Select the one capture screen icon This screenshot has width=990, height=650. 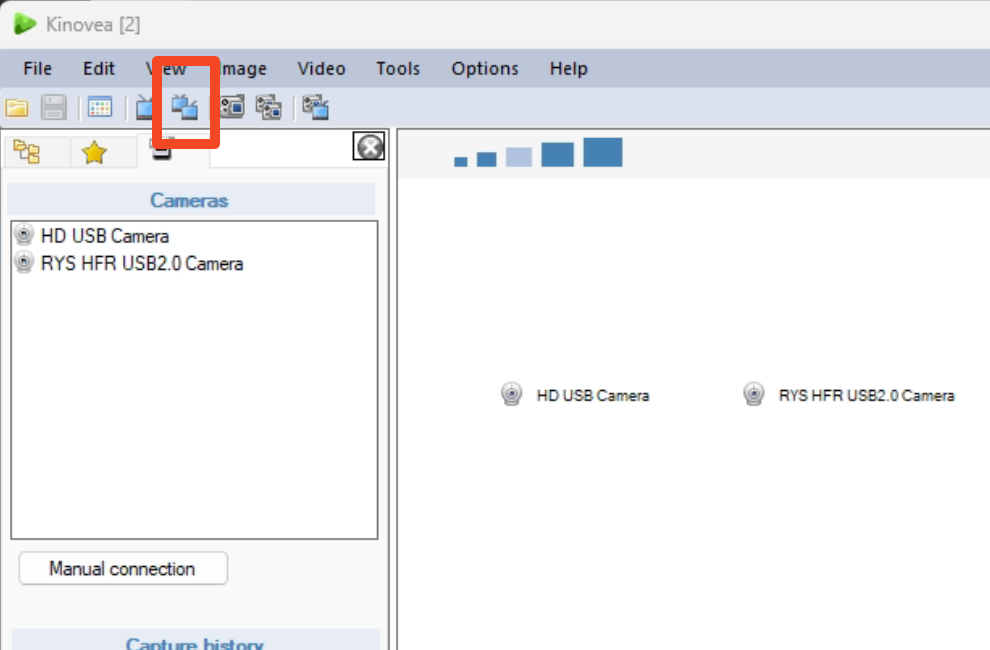232,108
